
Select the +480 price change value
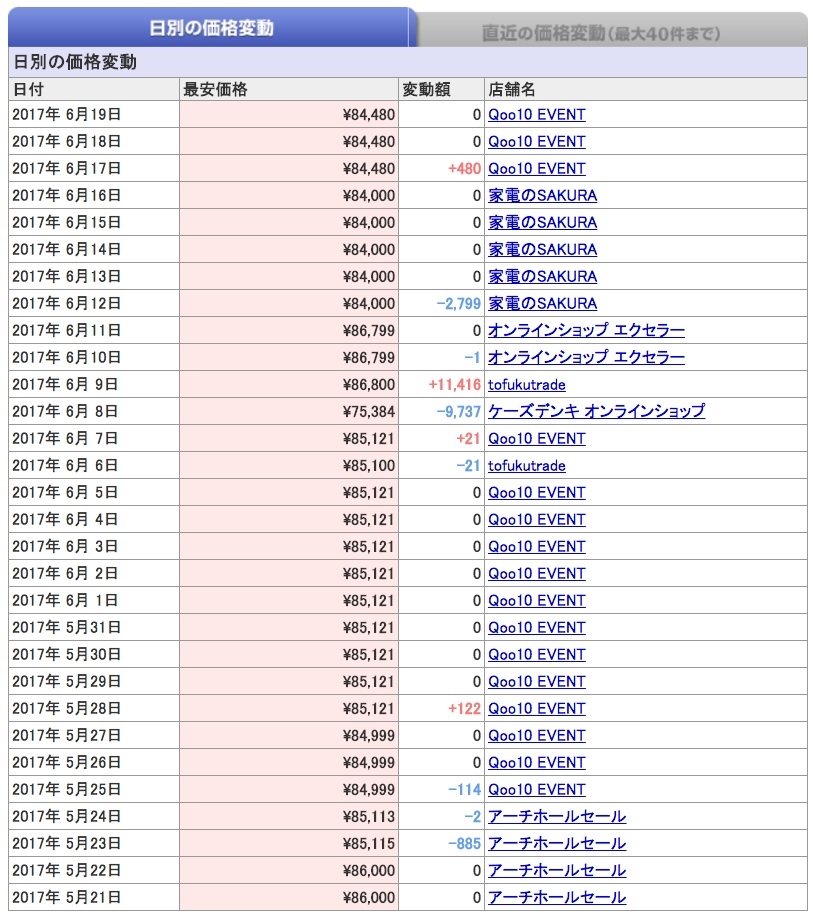[464, 168]
